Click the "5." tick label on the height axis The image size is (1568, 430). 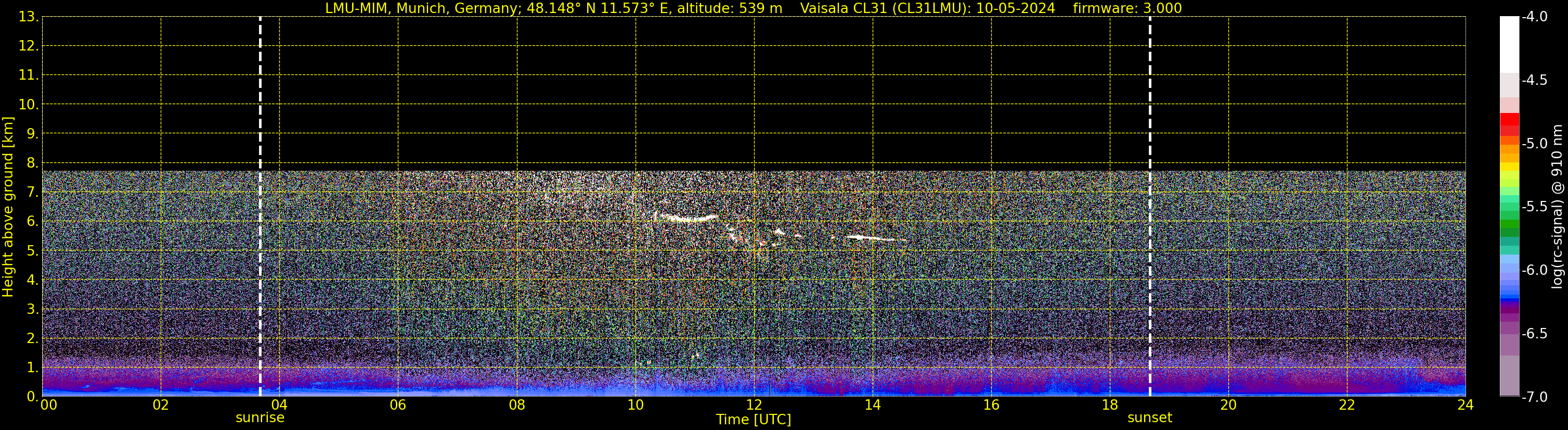(32, 251)
